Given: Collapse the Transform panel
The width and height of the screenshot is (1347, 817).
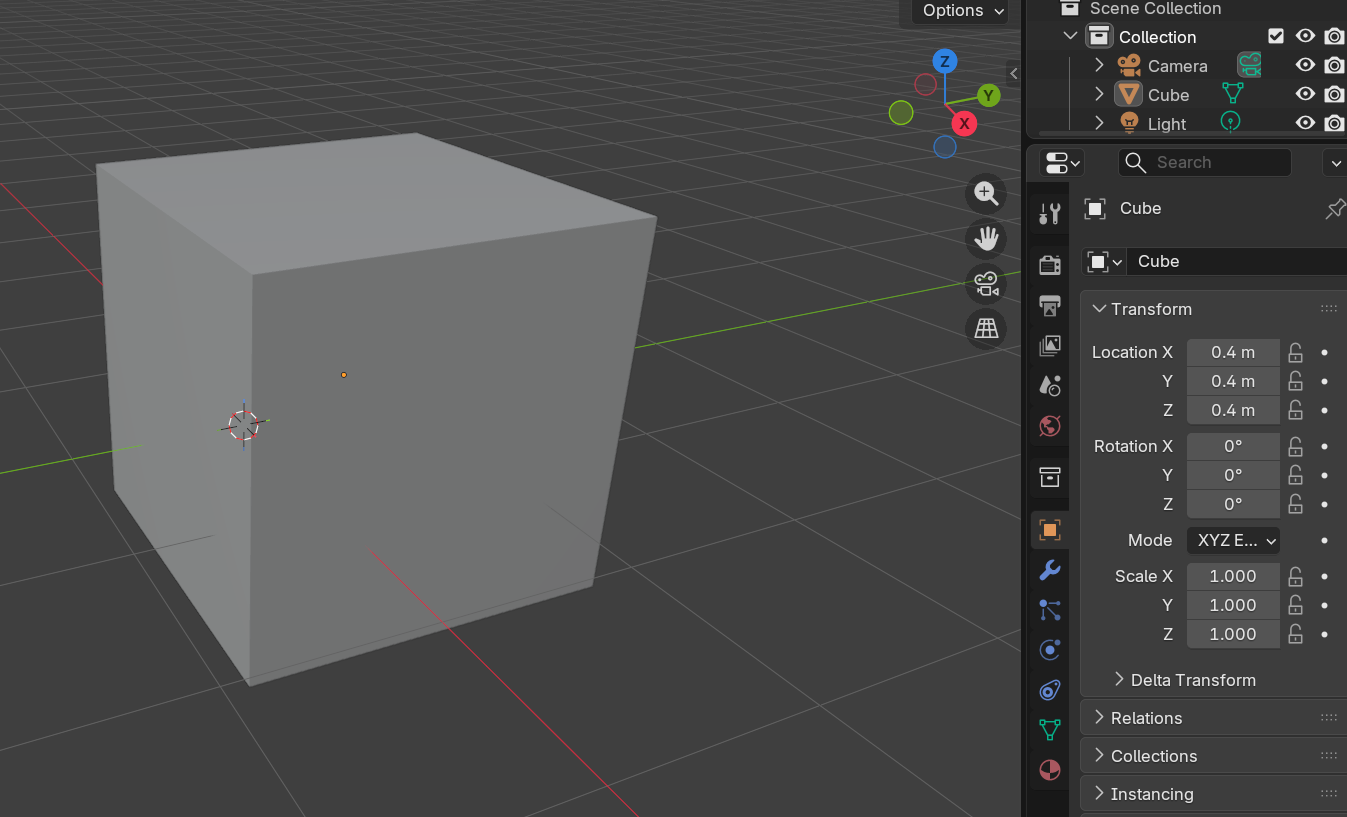Looking at the screenshot, I should pyautogui.click(x=1099, y=309).
